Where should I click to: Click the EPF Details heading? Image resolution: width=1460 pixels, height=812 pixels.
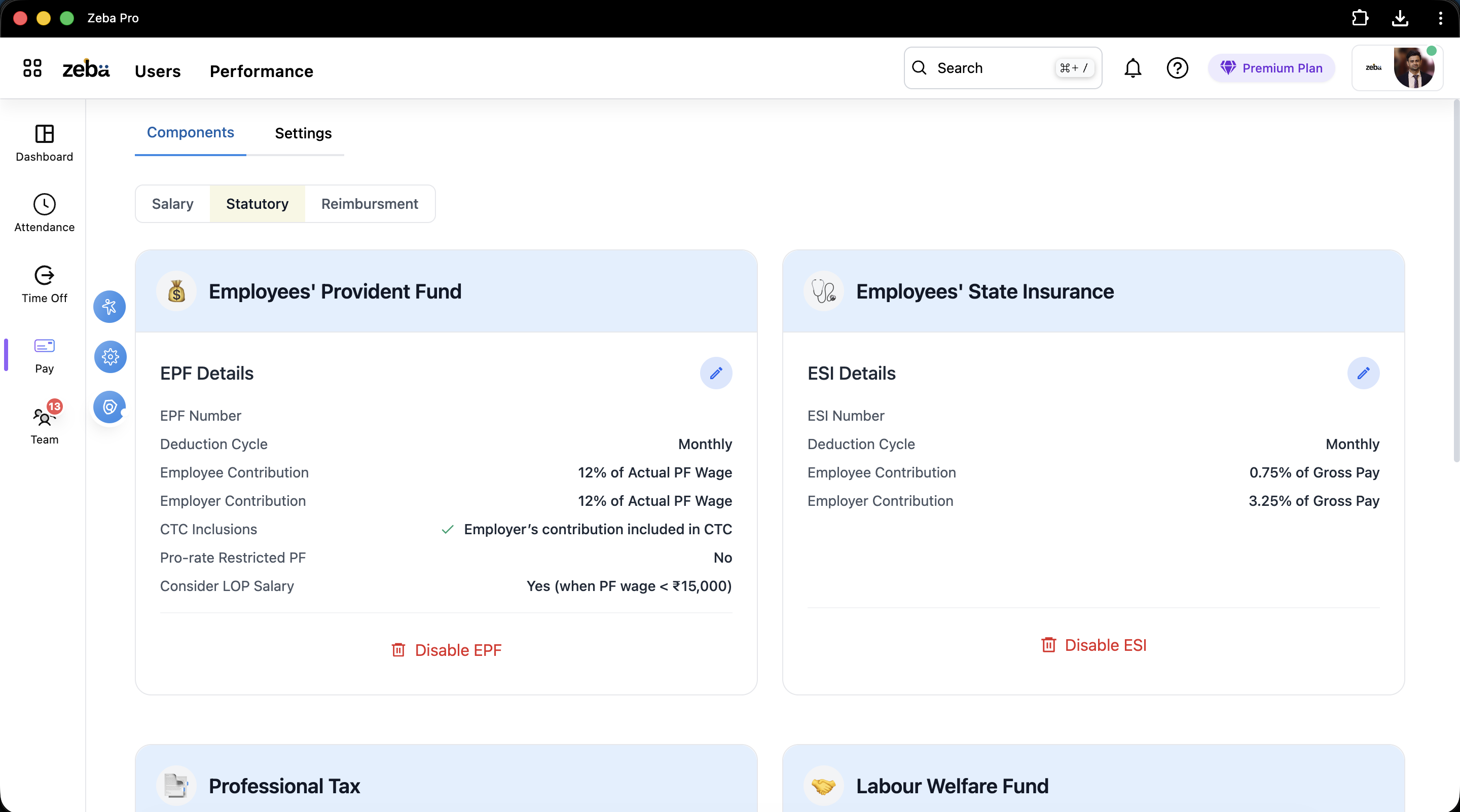(207, 374)
